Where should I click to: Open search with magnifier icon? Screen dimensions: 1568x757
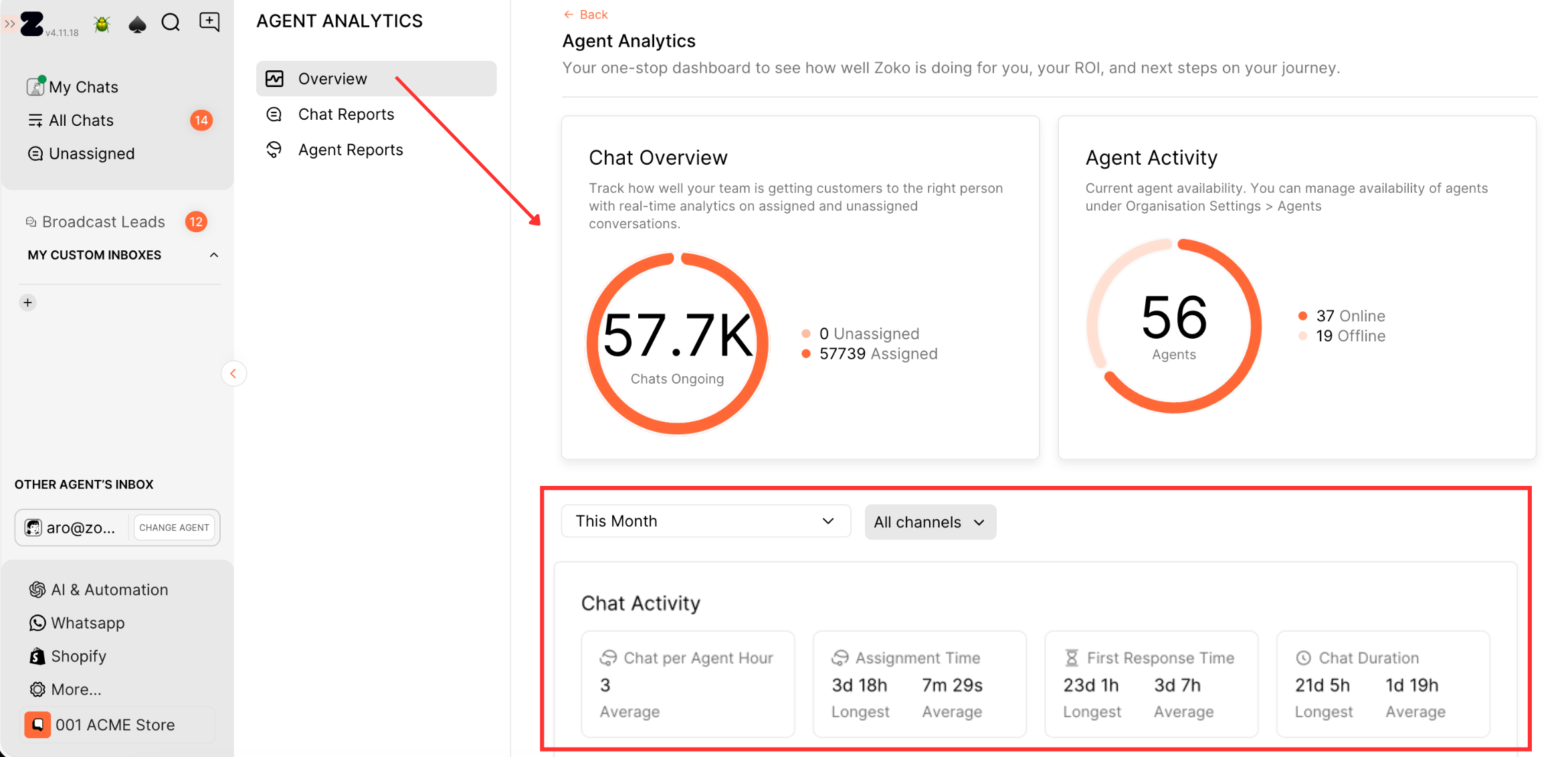click(171, 23)
